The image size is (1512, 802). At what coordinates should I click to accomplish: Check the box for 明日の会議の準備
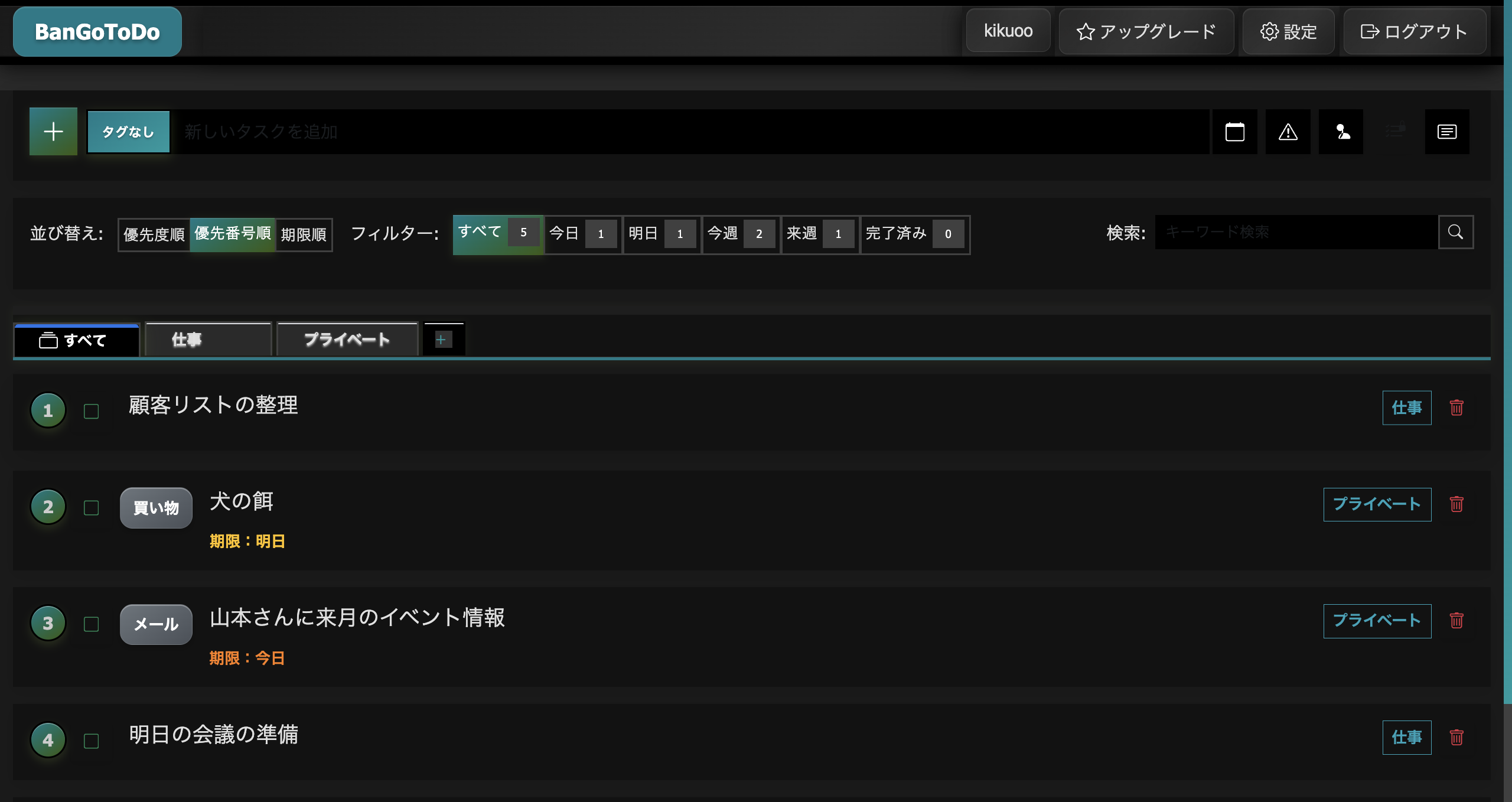click(91, 740)
